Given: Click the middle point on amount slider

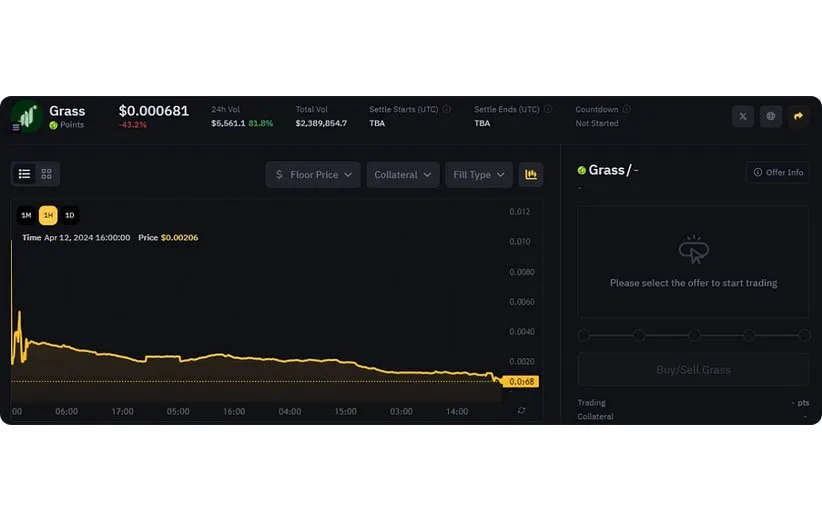Looking at the screenshot, I should pyautogui.click(x=694, y=336).
